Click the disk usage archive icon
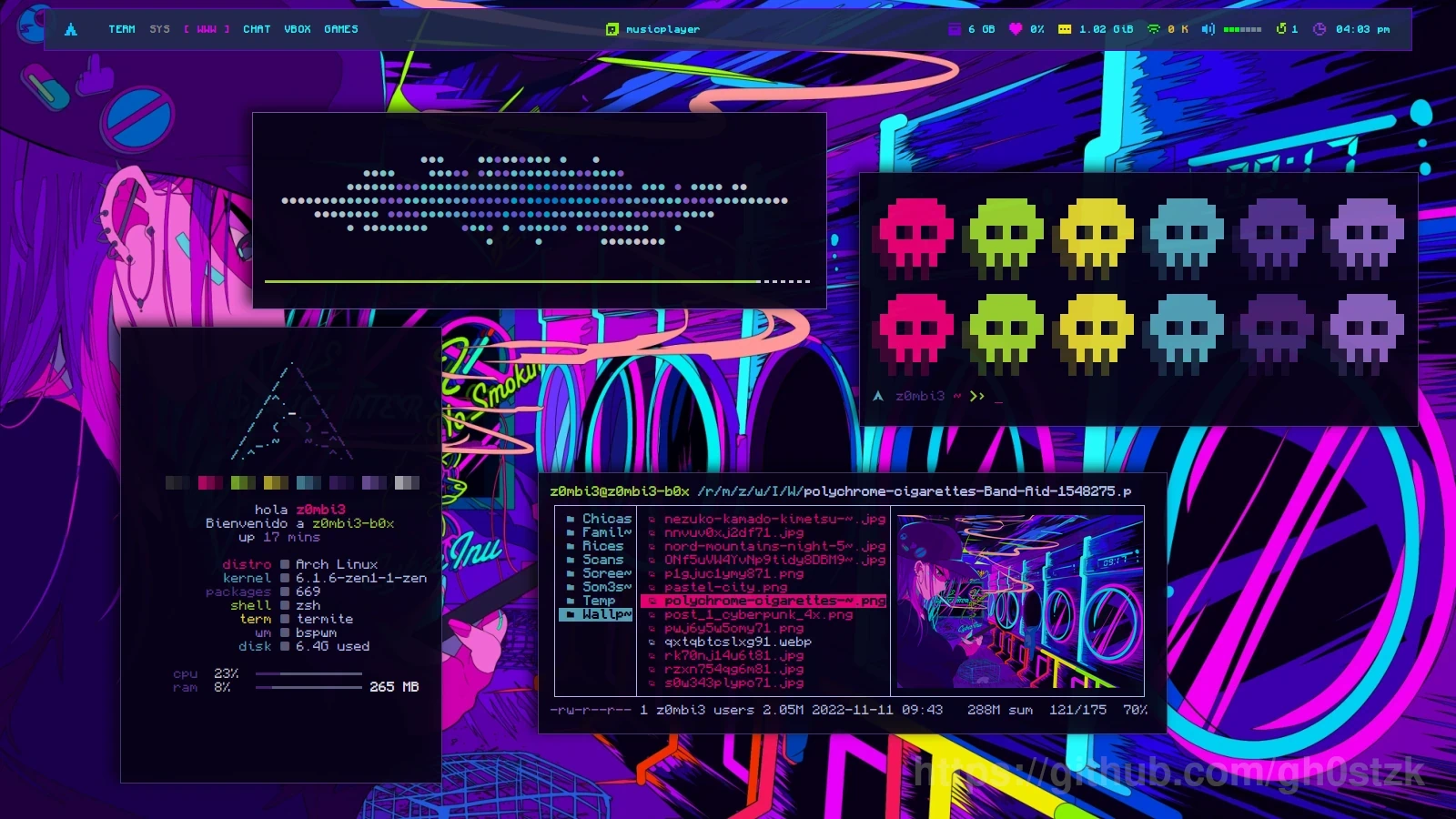The width and height of the screenshot is (1456, 819). pos(955,29)
